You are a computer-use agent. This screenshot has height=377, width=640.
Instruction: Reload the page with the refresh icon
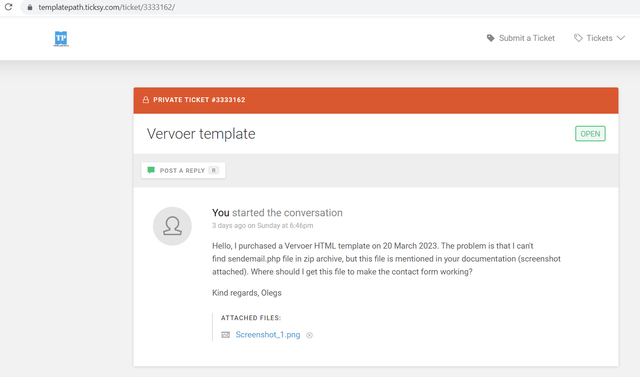click(8, 7)
